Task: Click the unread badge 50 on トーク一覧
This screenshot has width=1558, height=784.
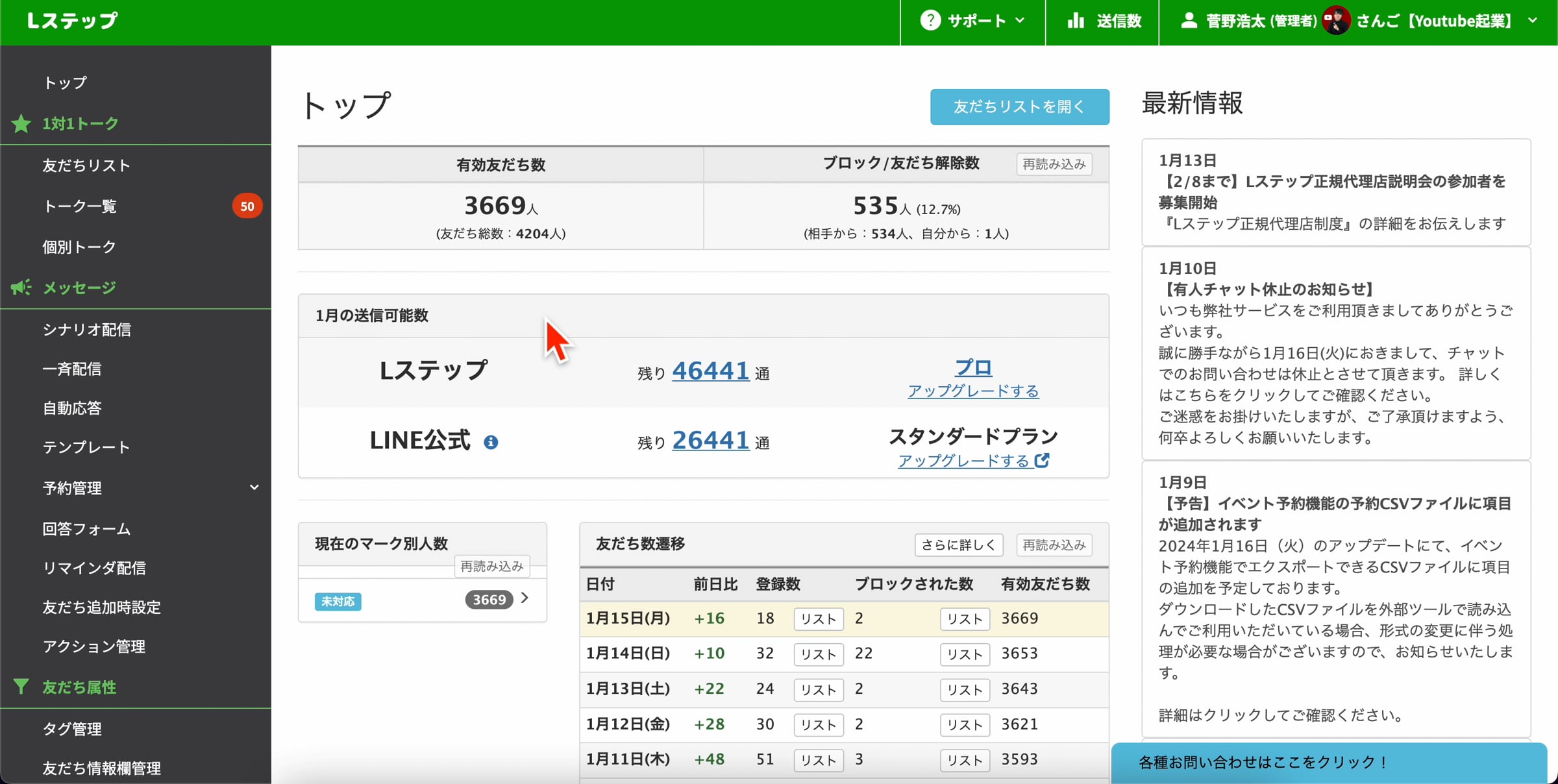Action: pos(247,206)
